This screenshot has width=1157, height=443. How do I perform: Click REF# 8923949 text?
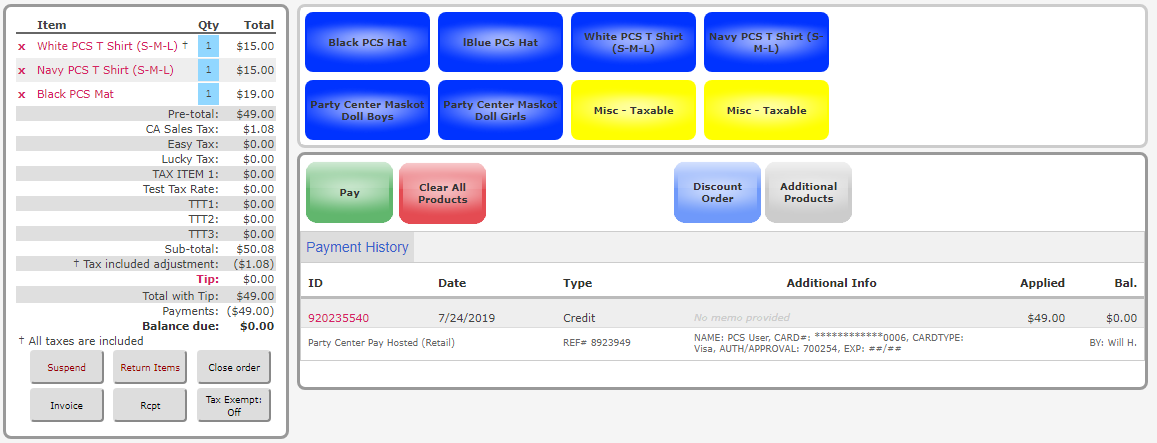597,343
